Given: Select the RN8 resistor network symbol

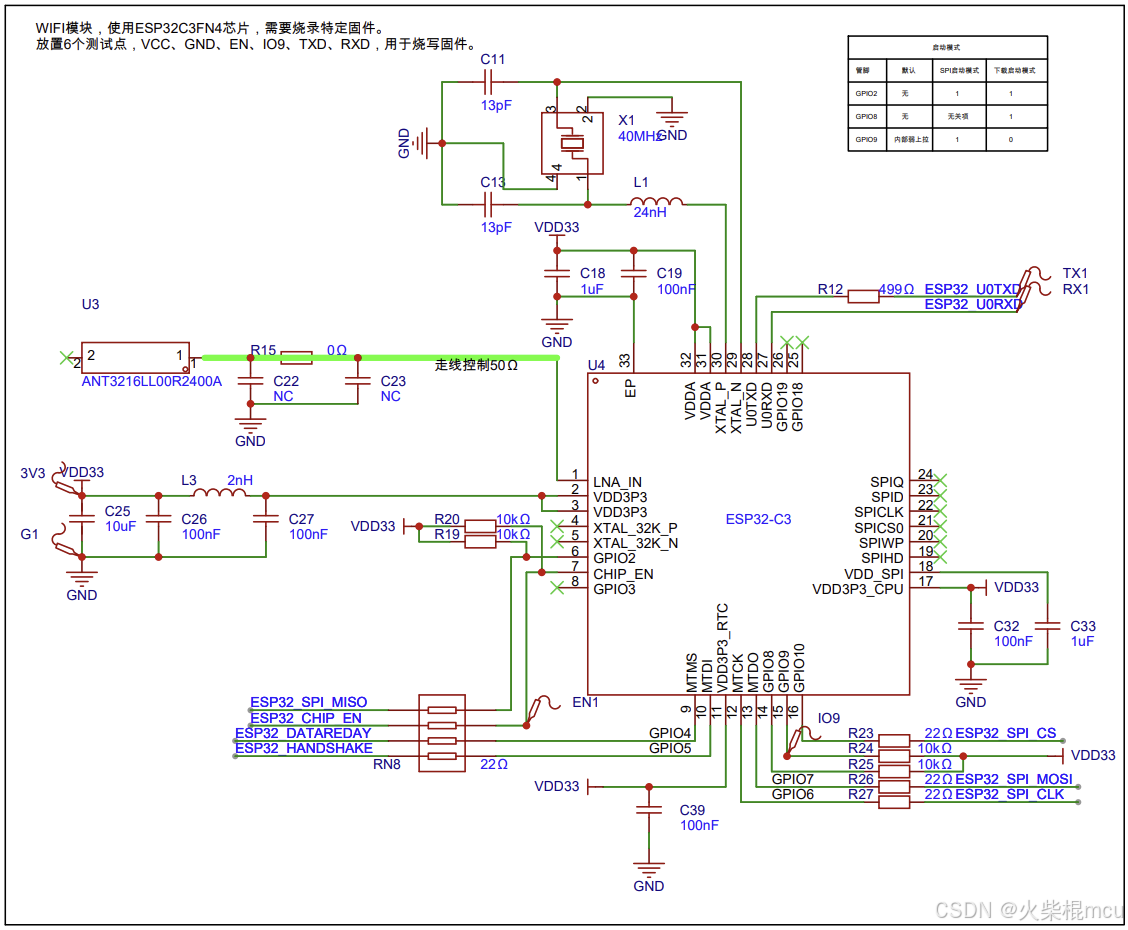Looking at the screenshot, I should pyautogui.click(x=442, y=733).
